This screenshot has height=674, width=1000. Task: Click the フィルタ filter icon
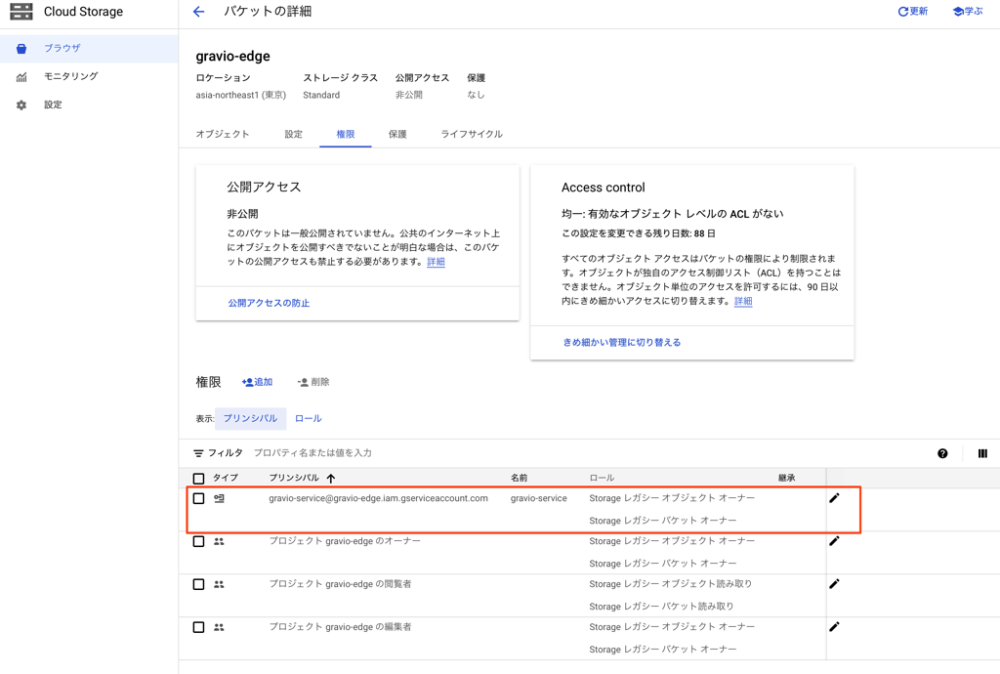[198, 453]
